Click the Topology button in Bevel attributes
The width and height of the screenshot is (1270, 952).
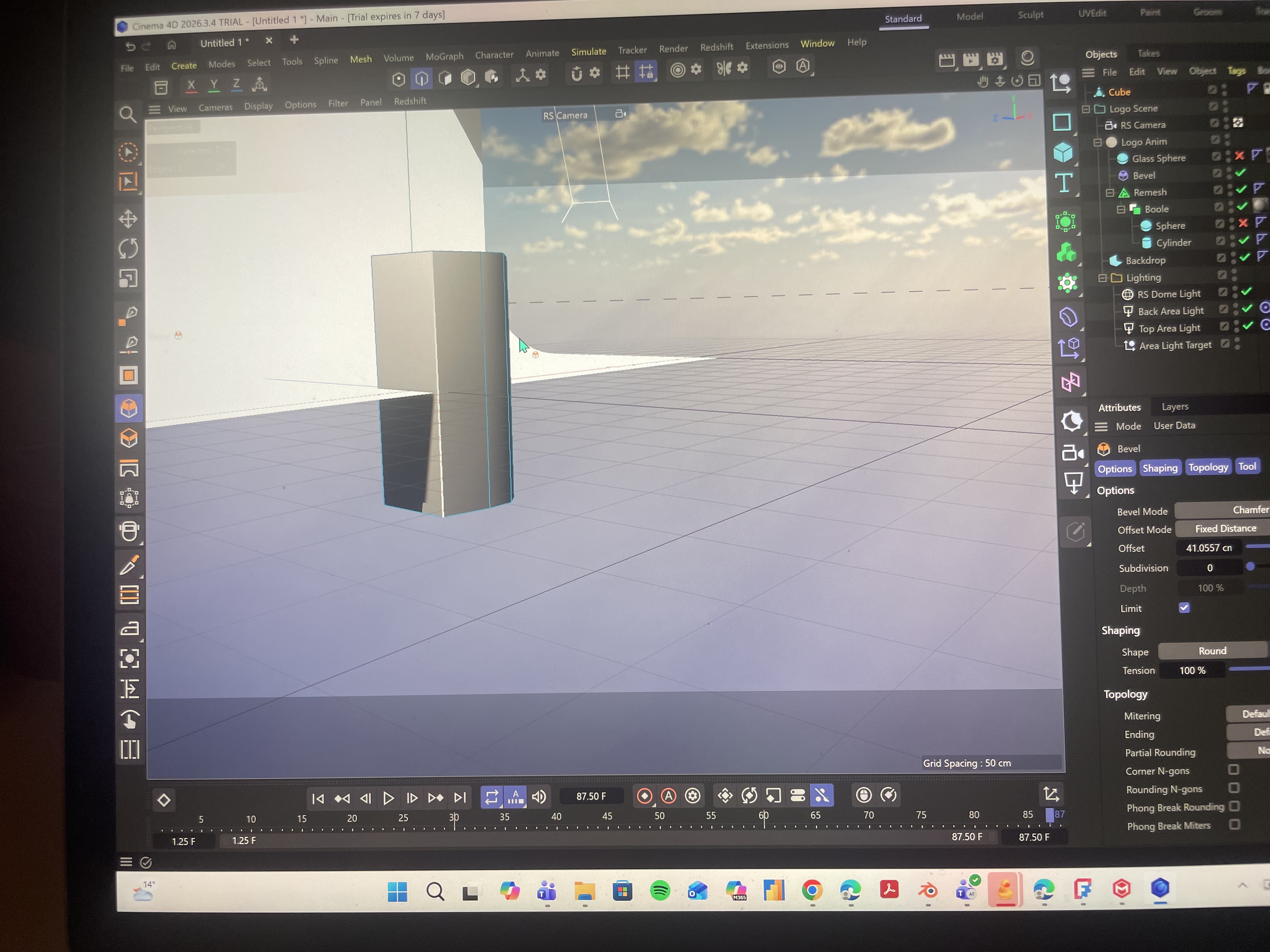coord(1208,467)
